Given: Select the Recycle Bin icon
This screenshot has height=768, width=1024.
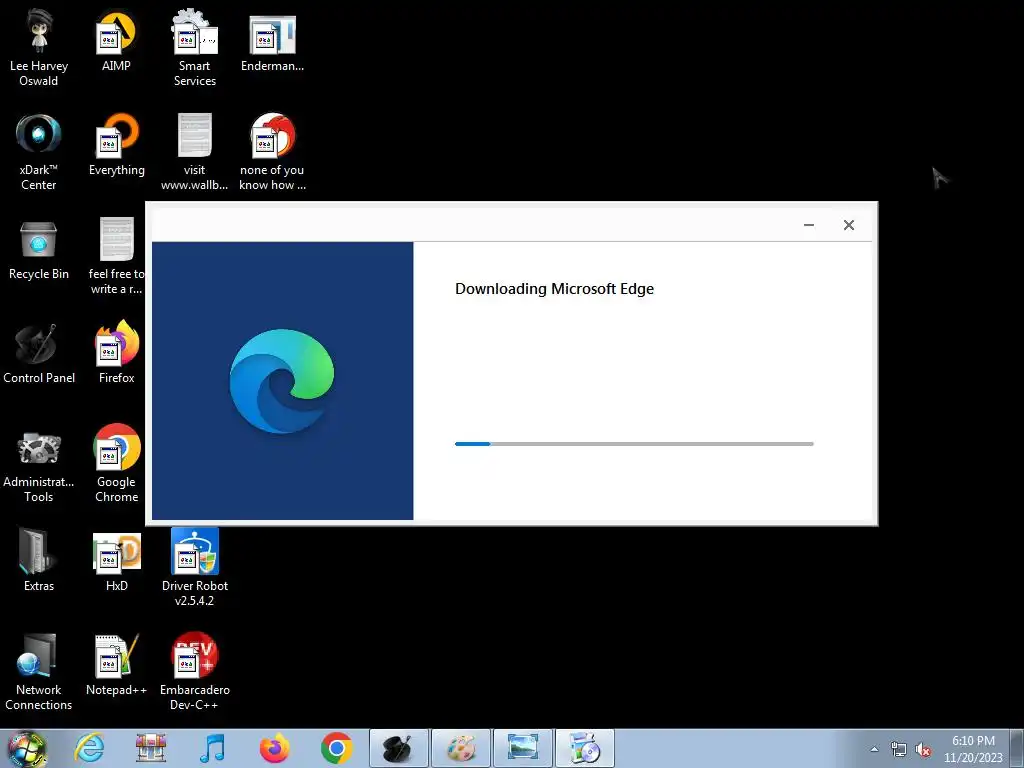Looking at the screenshot, I should coord(39,249).
